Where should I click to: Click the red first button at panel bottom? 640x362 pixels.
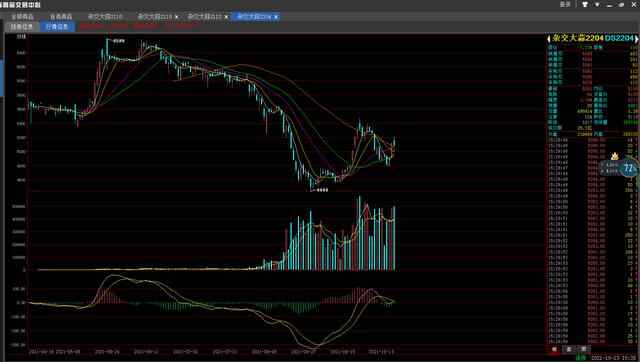(x=554, y=349)
